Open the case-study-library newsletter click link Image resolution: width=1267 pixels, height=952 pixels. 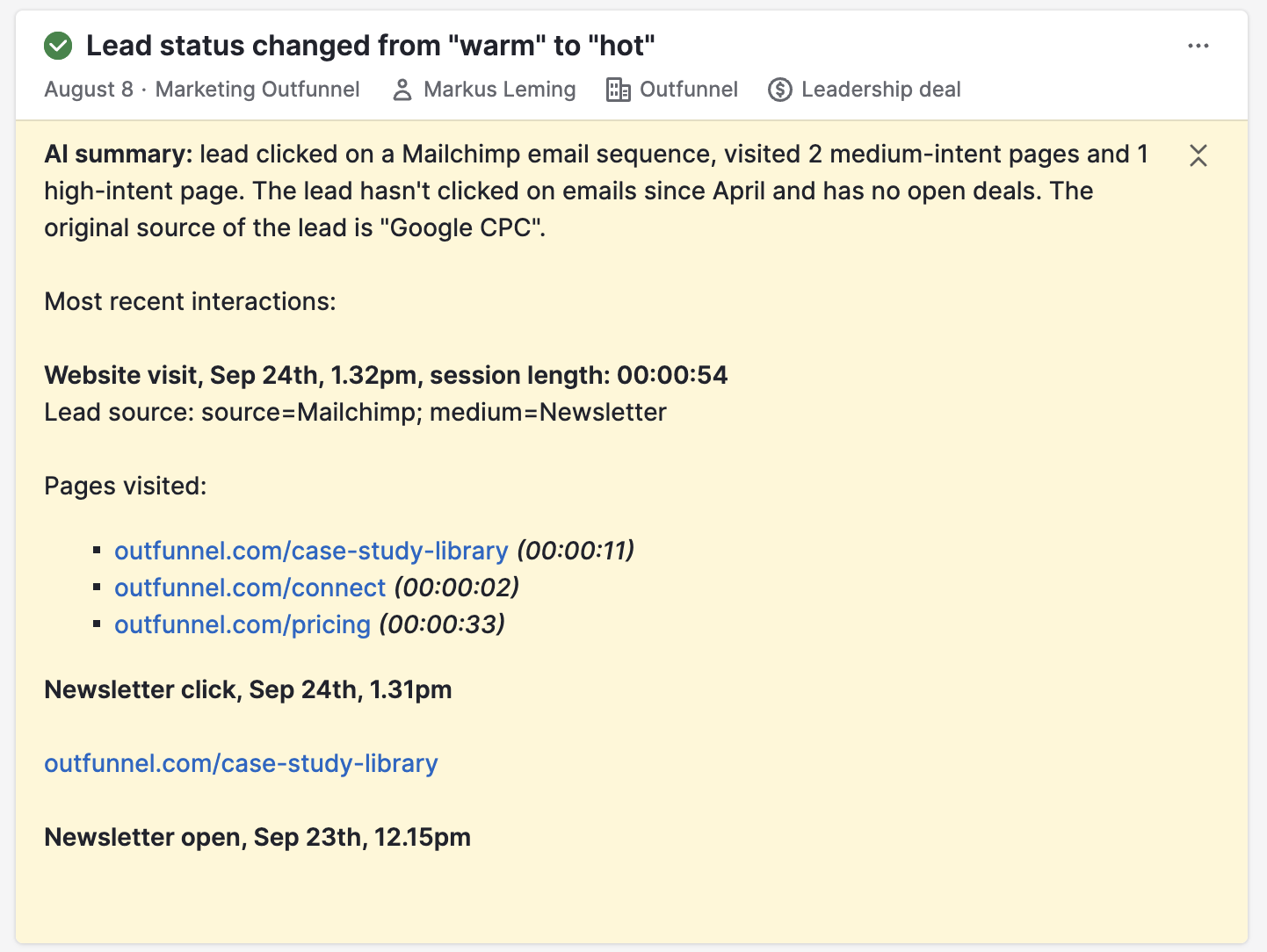(x=241, y=763)
